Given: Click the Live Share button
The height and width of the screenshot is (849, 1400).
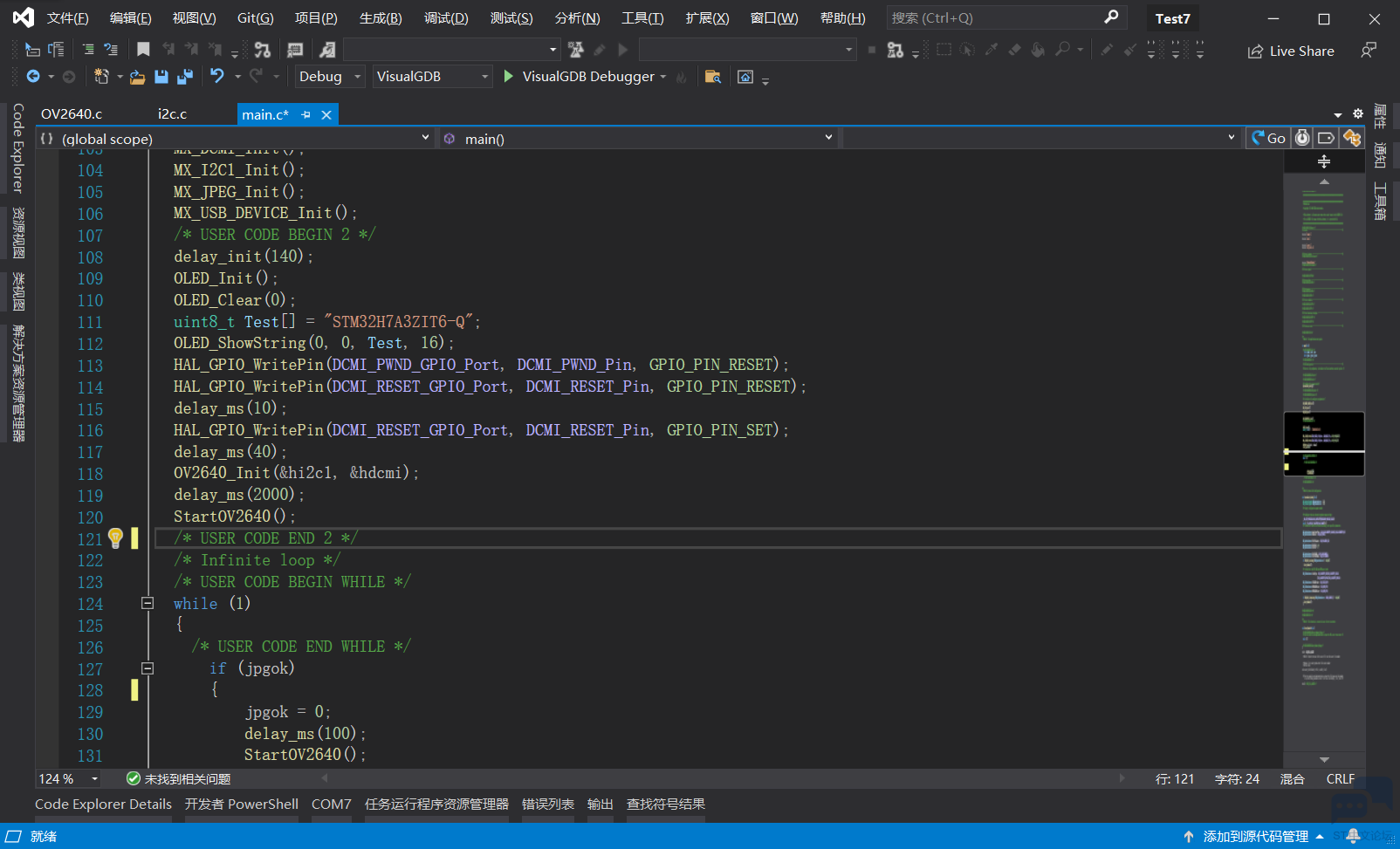Looking at the screenshot, I should coord(1291,51).
